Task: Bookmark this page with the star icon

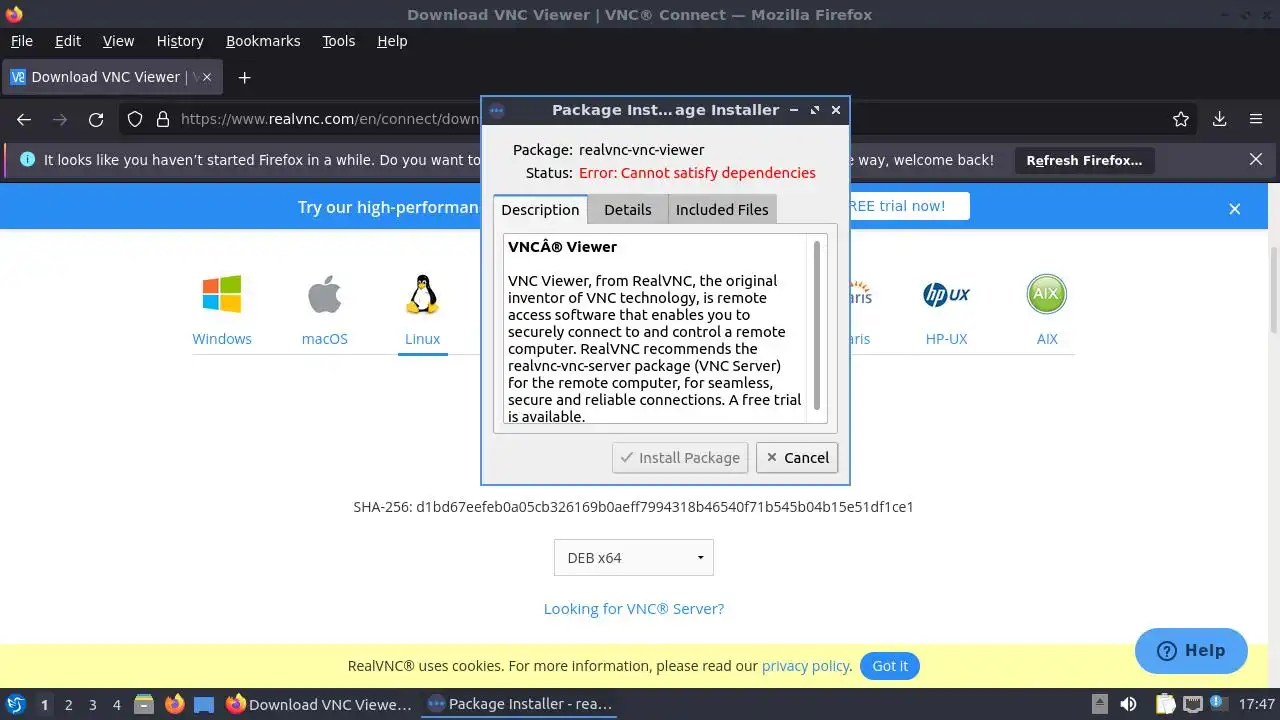Action: [1181, 119]
